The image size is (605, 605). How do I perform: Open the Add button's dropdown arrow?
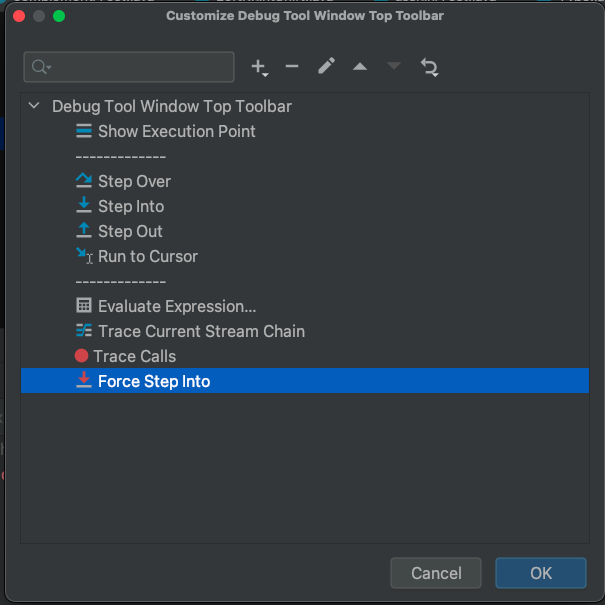point(265,74)
